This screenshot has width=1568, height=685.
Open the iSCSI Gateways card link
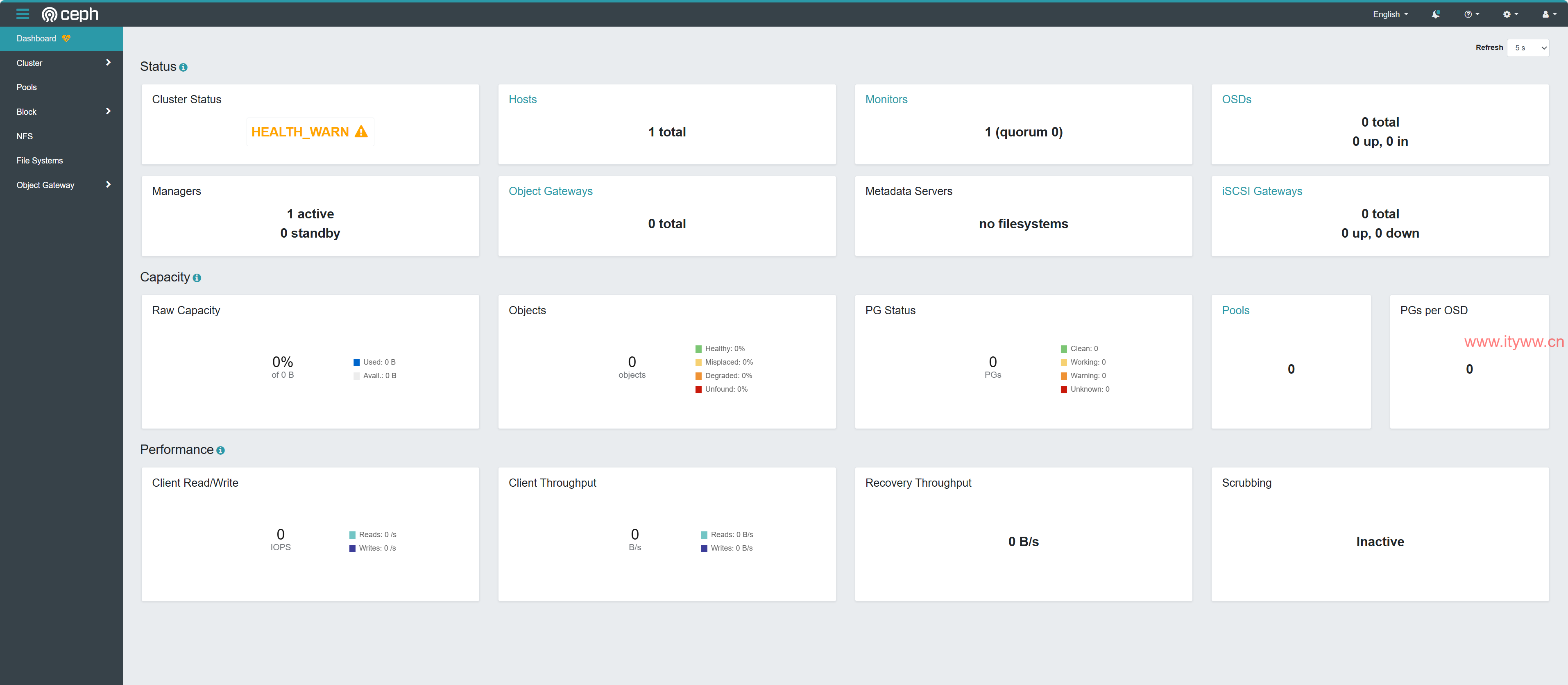tap(1262, 191)
